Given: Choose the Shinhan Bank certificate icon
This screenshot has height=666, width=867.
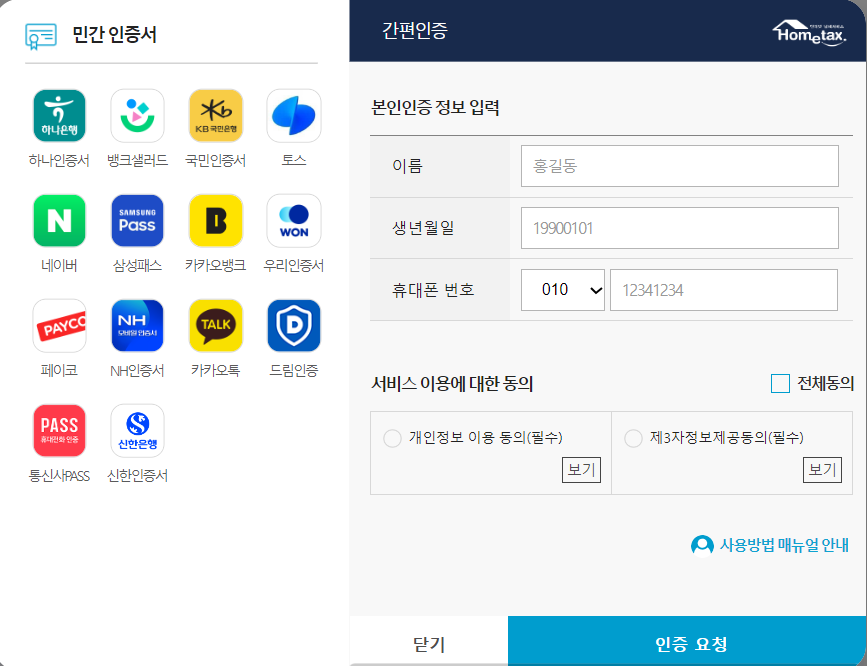Looking at the screenshot, I should click(137, 431).
